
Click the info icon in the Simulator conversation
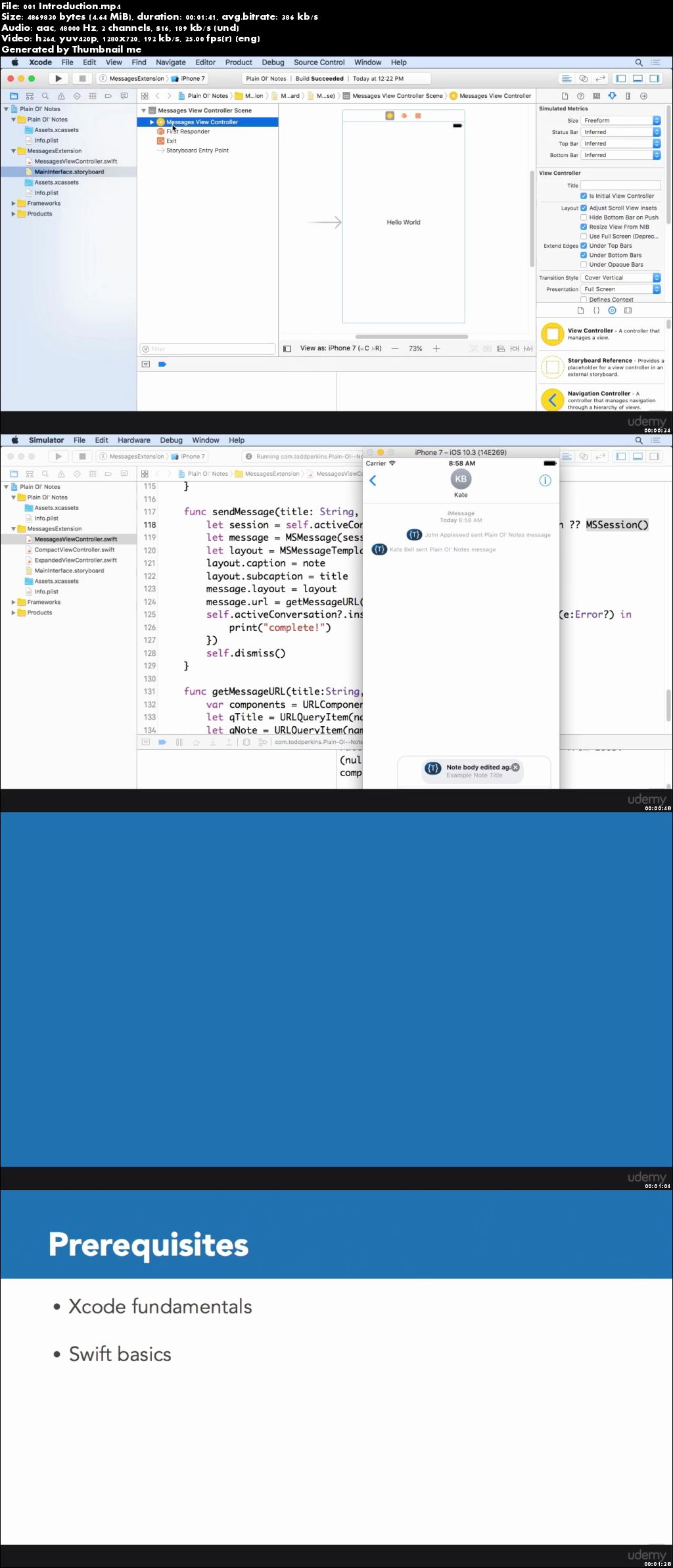[545, 480]
